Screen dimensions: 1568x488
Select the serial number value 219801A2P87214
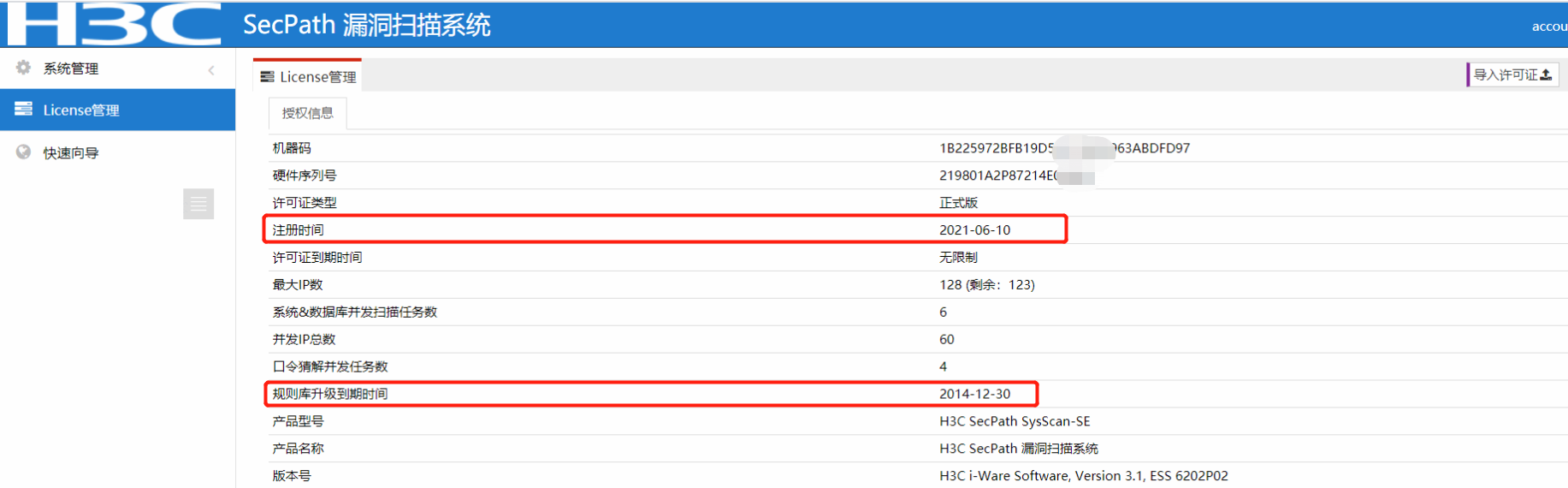[x=998, y=176]
